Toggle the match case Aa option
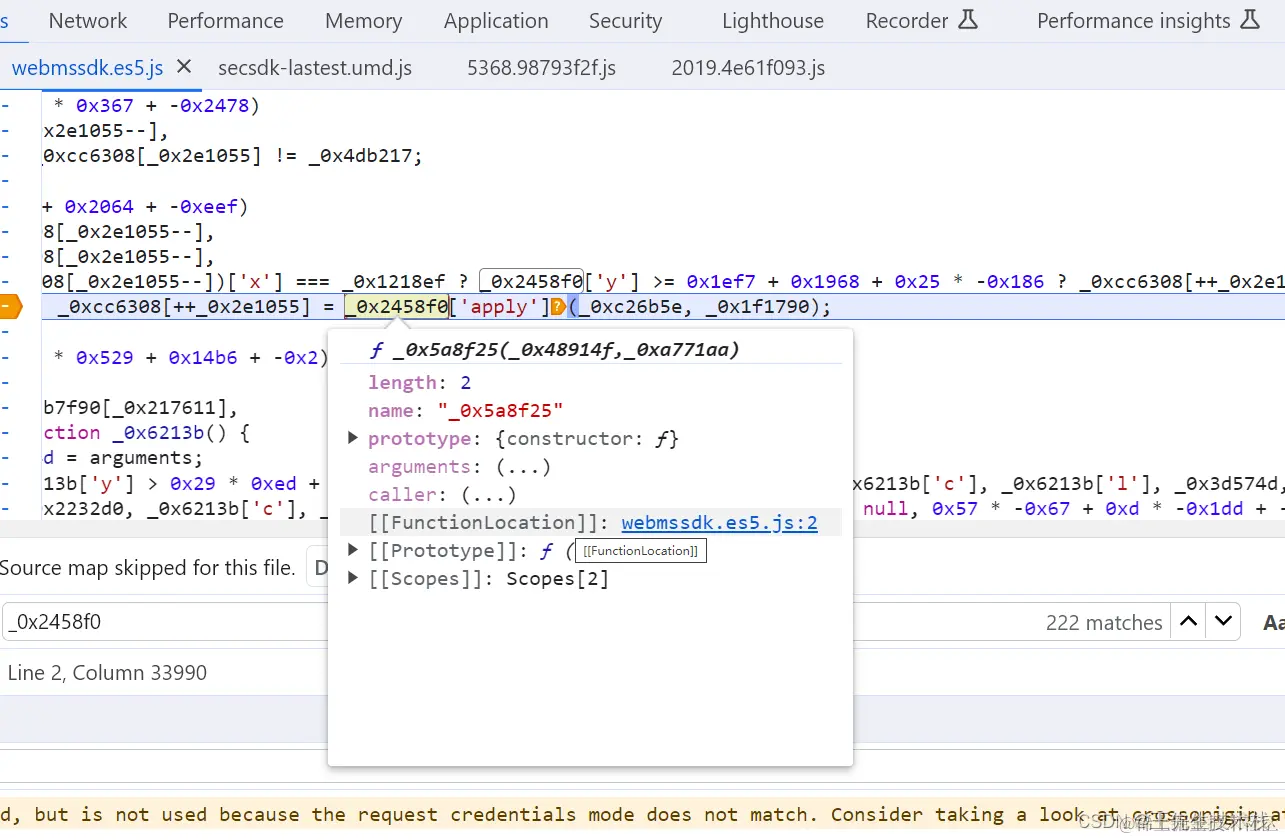 coord(1272,622)
